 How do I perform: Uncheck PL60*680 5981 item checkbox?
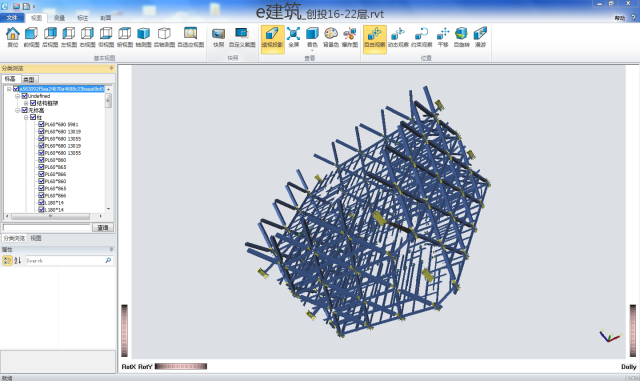[41, 124]
